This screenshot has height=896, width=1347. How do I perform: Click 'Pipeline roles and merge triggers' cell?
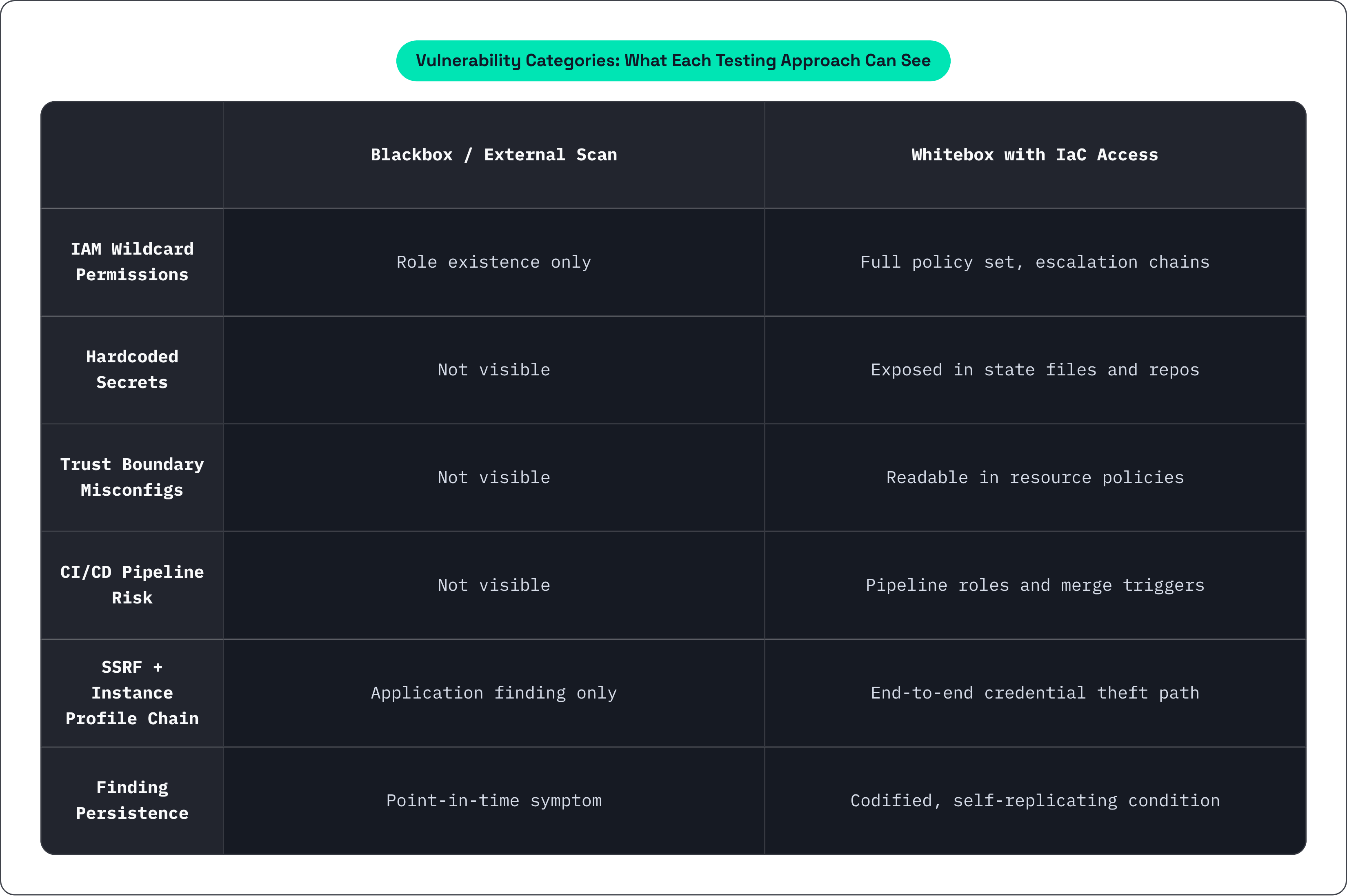pos(1034,585)
